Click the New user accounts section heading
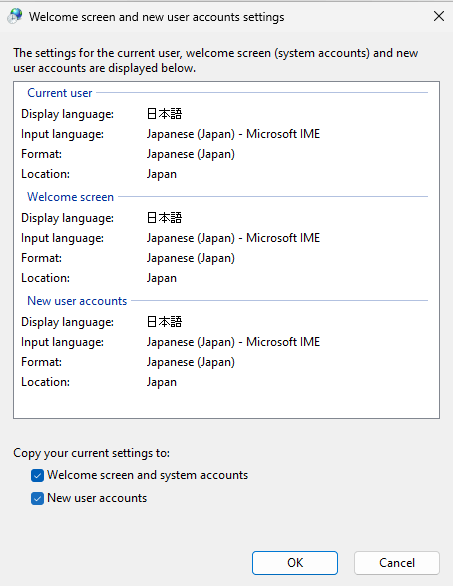453x586 pixels. click(77, 300)
